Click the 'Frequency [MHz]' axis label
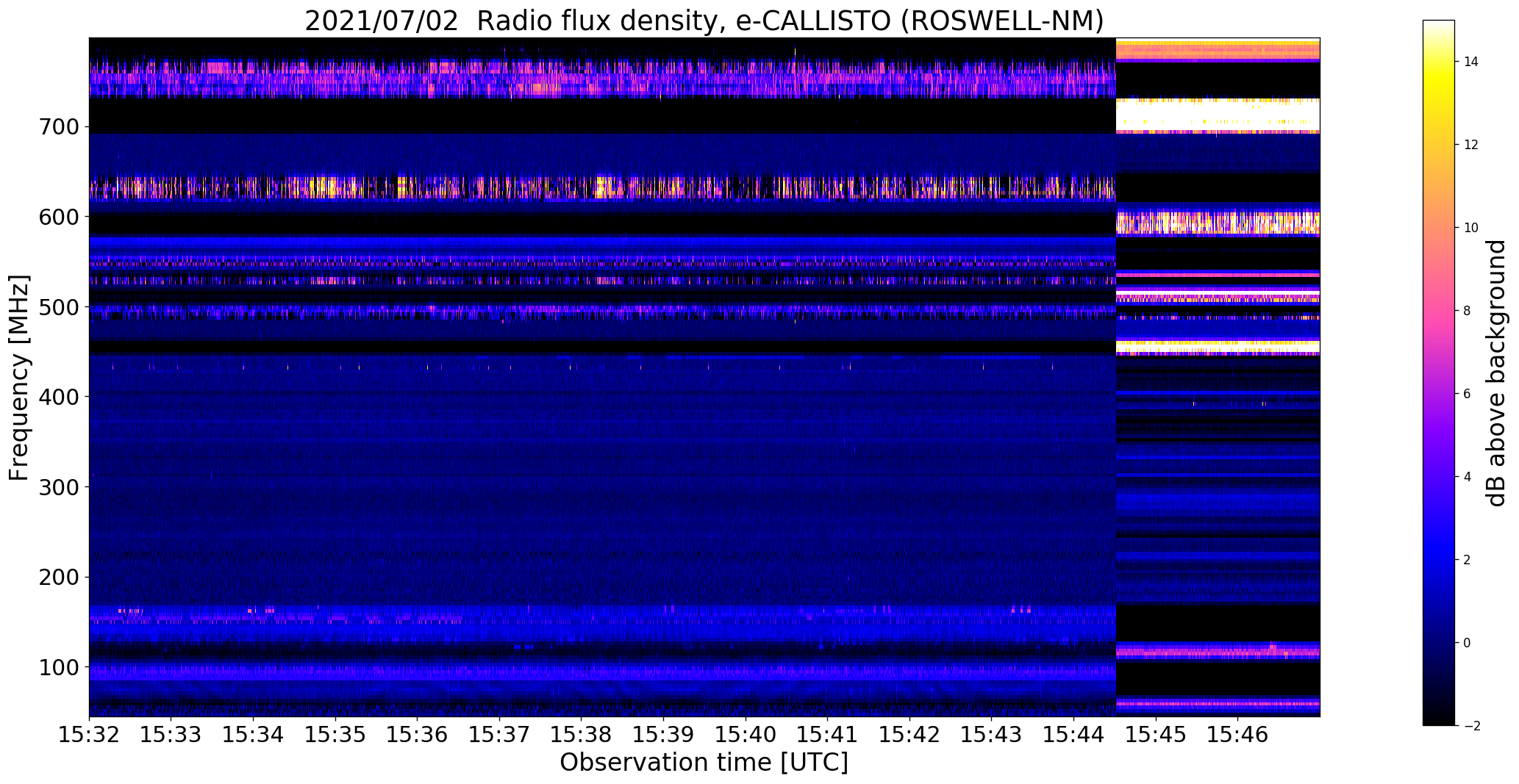The height and width of the screenshot is (784, 1519). click(19, 378)
